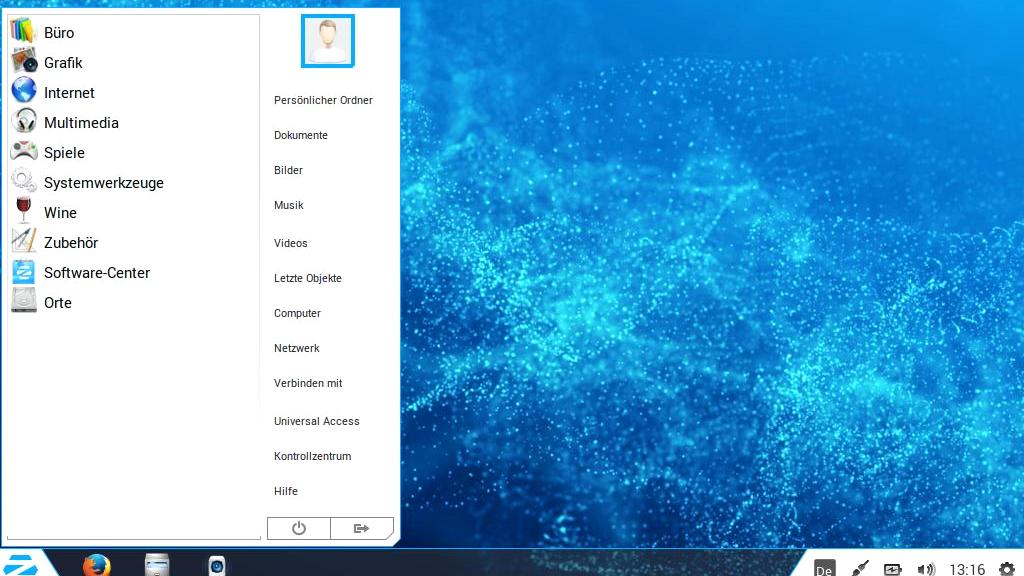Screen dimensions: 1024x576
Task: Click the user avatar picture
Action: click(x=327, y=41)
